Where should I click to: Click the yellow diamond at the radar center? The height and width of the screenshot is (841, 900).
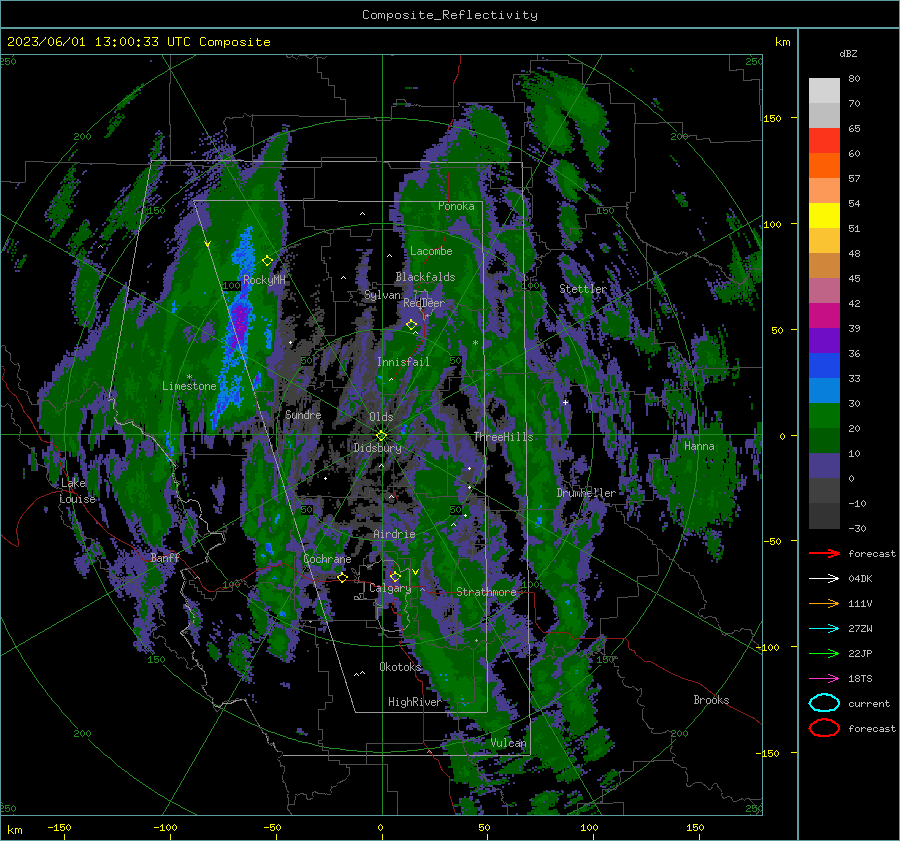click(x=381, y=436)
